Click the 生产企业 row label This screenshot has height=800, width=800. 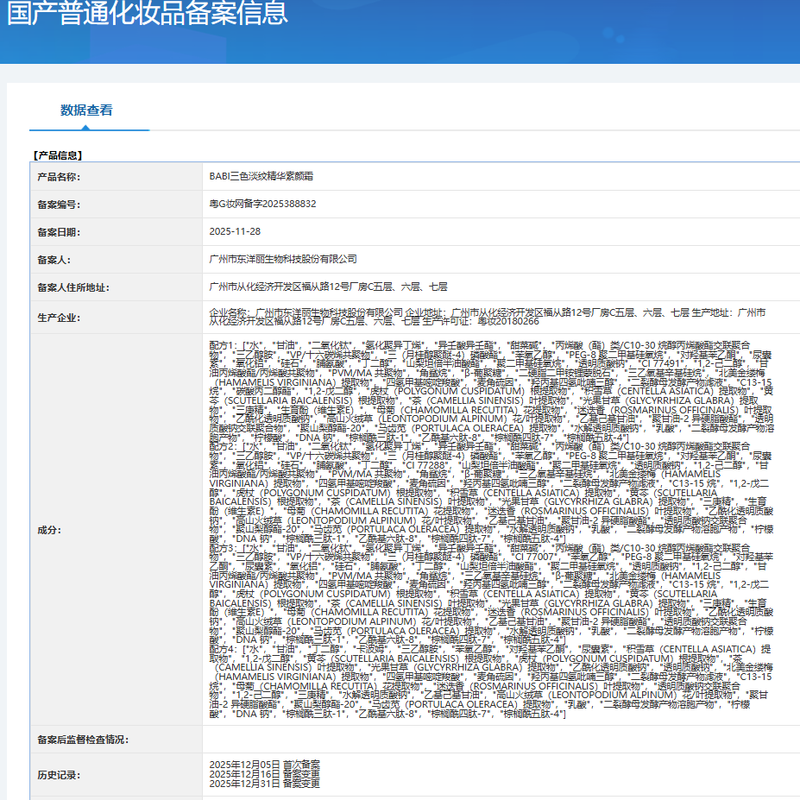pyautogui.click(x=58, y=317)
